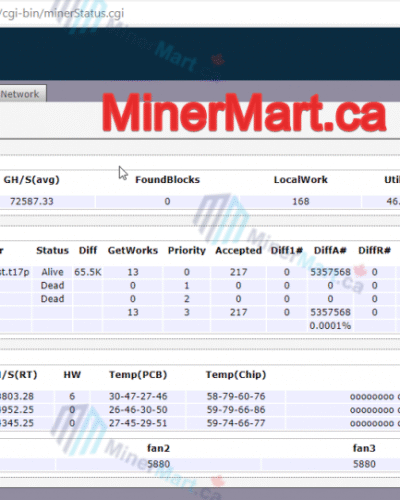
Task: Select the fan3 speed 5880
Action: pyautogui.click(x=364, y=464)
